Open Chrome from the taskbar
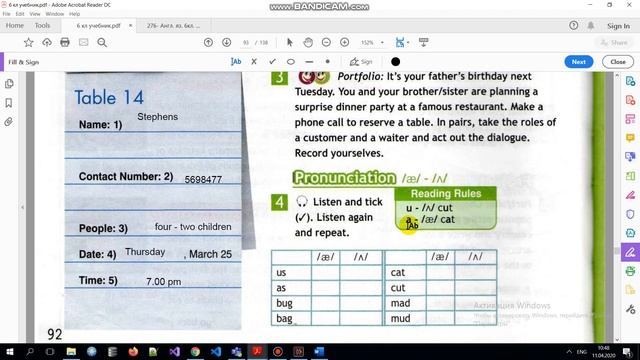The height and width of the screenshot is (360, 640). [x=195, y=351]
